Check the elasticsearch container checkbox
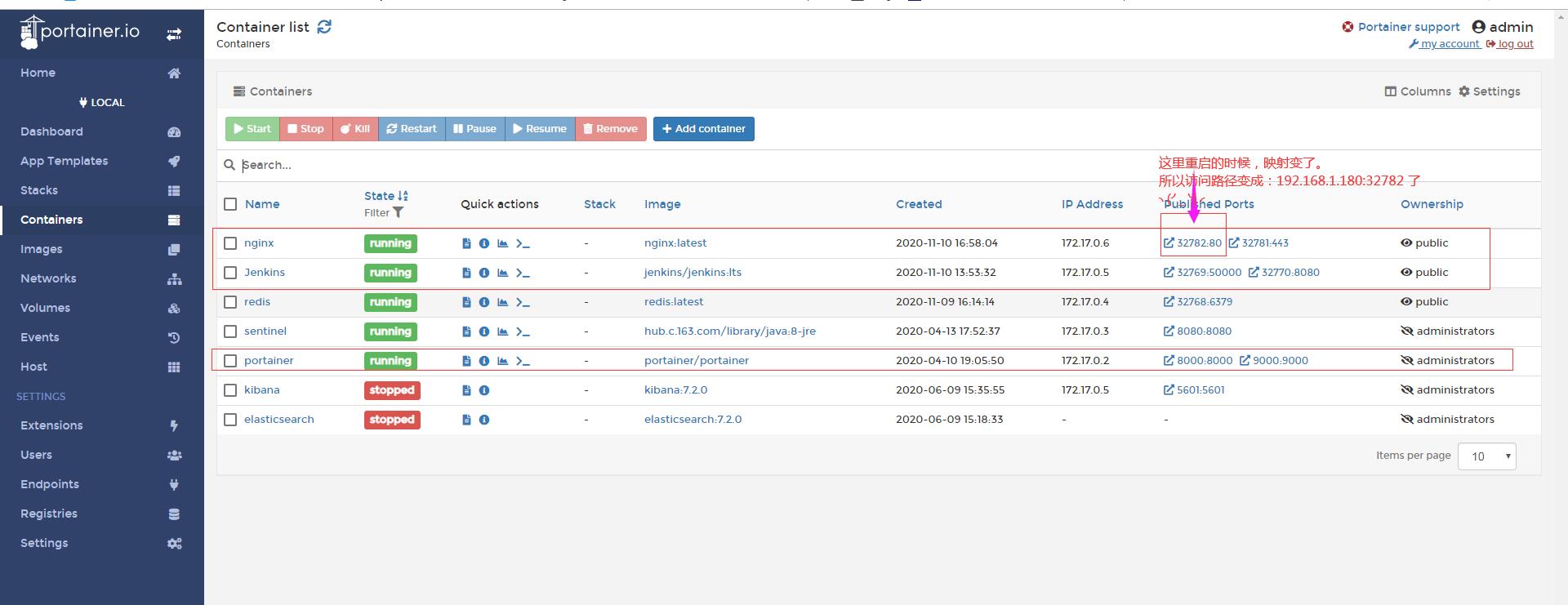 (230, 420)
